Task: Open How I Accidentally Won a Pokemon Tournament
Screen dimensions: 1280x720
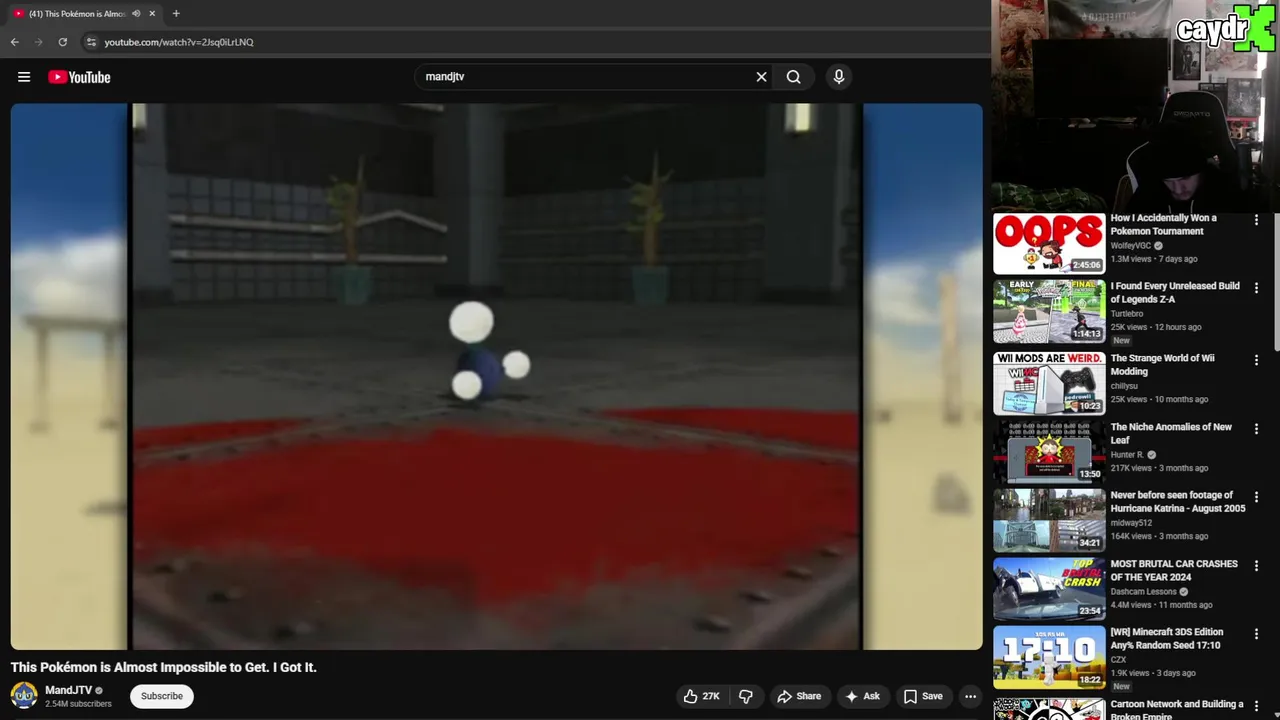Action: pyautogui.click(x=1163, y=224)
